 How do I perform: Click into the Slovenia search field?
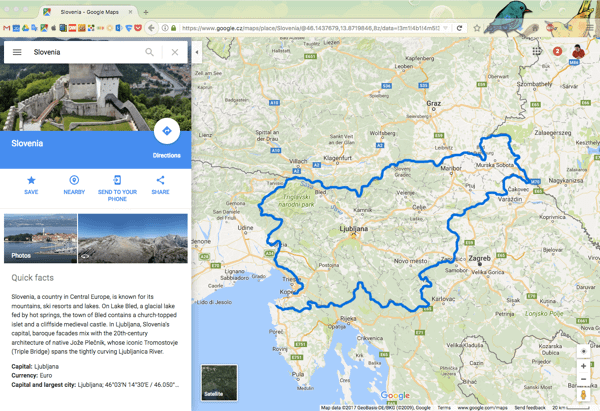click(x=85, y=52)
